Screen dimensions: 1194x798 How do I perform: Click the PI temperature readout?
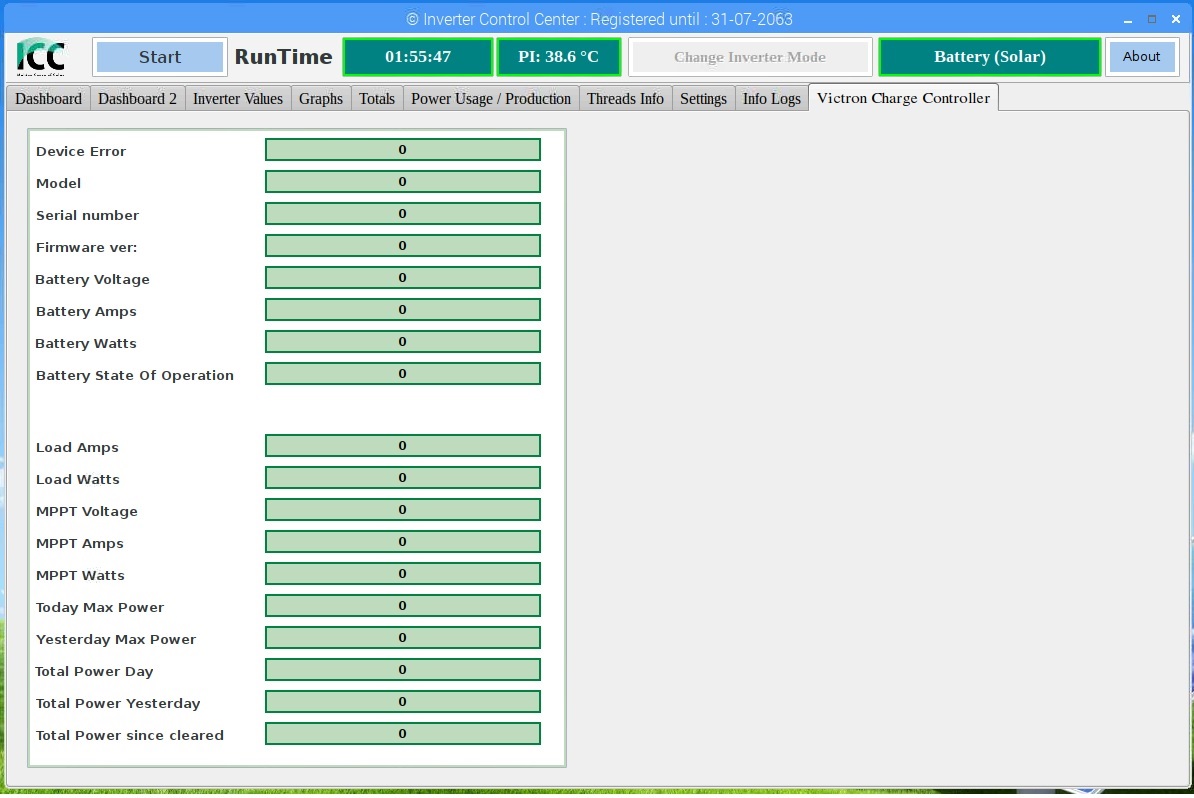(558, 57)
